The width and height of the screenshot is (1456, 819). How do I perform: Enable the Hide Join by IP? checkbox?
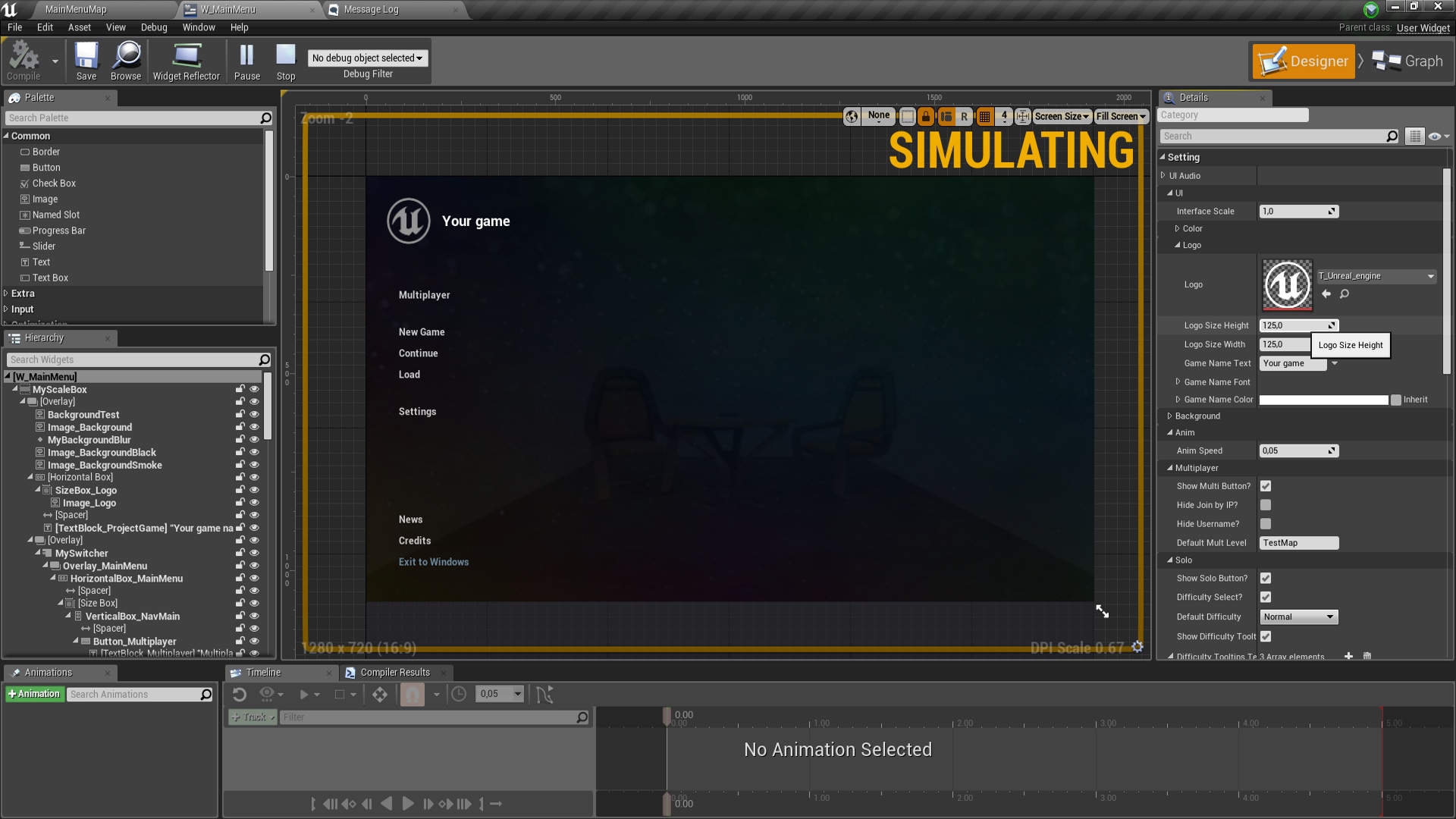click(x=1265, y=504)
